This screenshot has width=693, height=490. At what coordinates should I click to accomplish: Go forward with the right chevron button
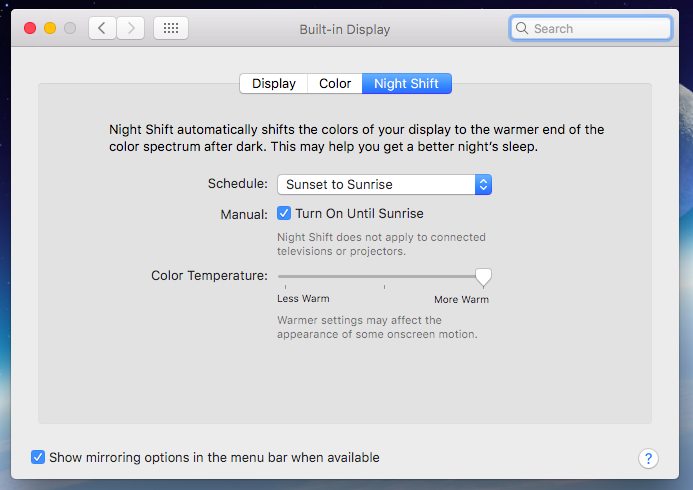pyautogui.click(x=131, y=29)
